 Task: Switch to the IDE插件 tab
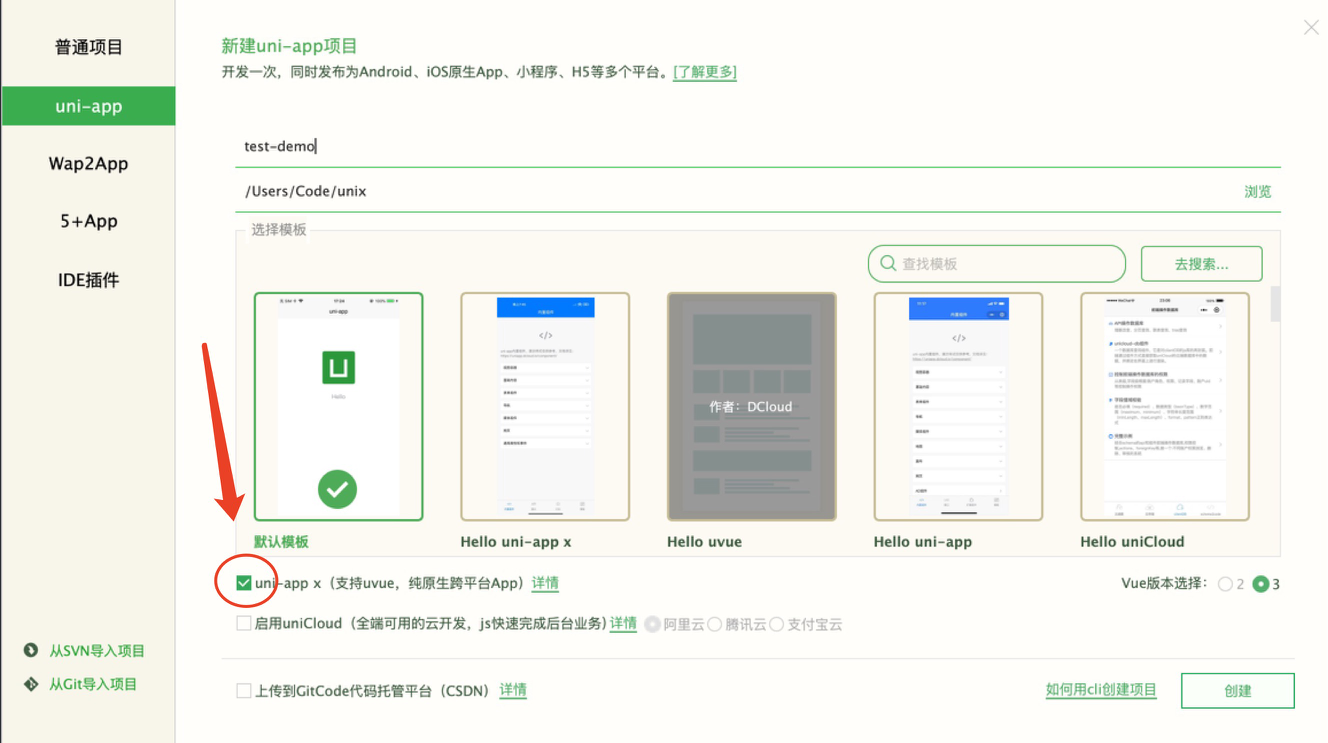[x=88, y=280]
